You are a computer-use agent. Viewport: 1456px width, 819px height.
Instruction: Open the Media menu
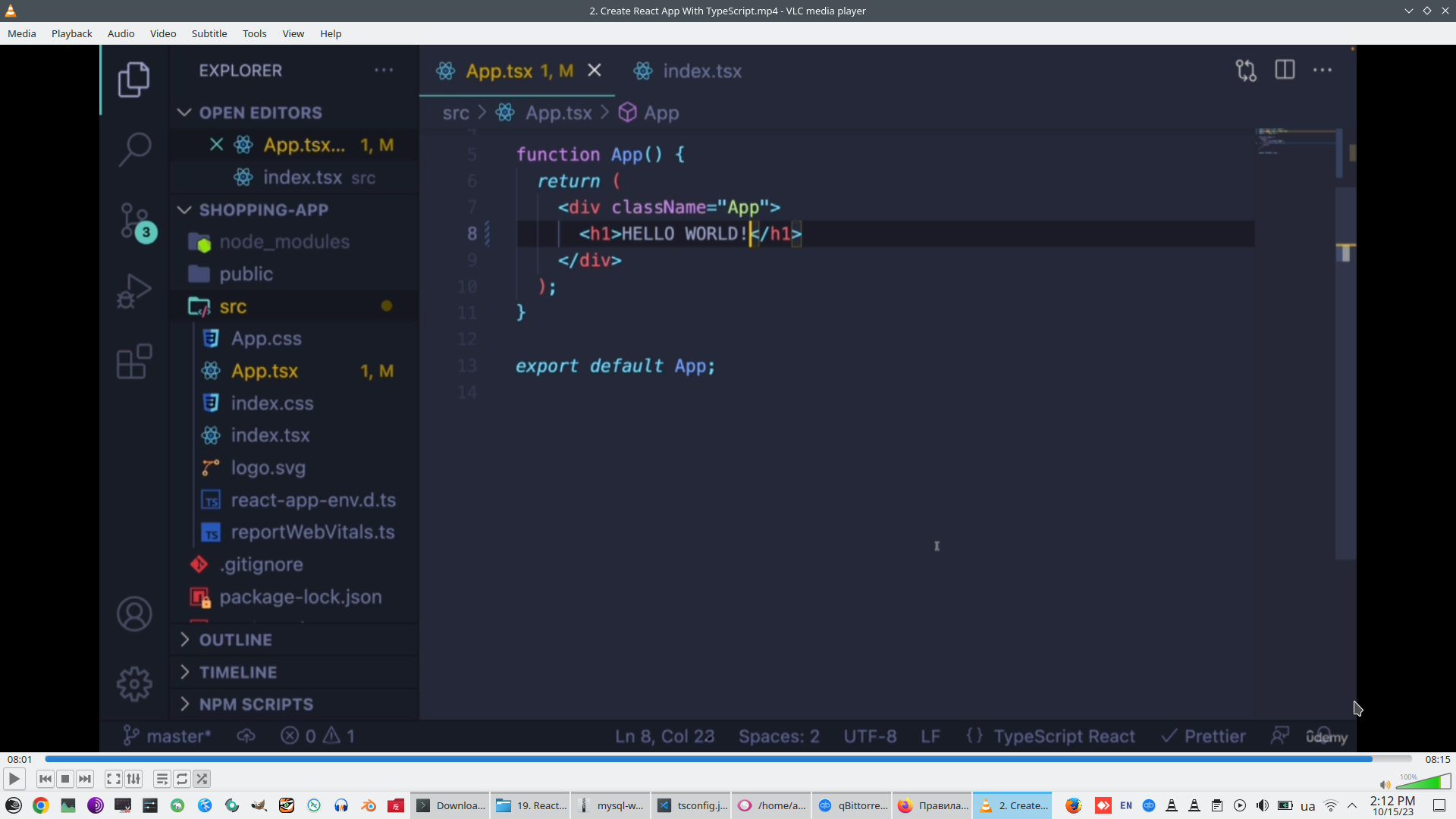tap(22, 33)
